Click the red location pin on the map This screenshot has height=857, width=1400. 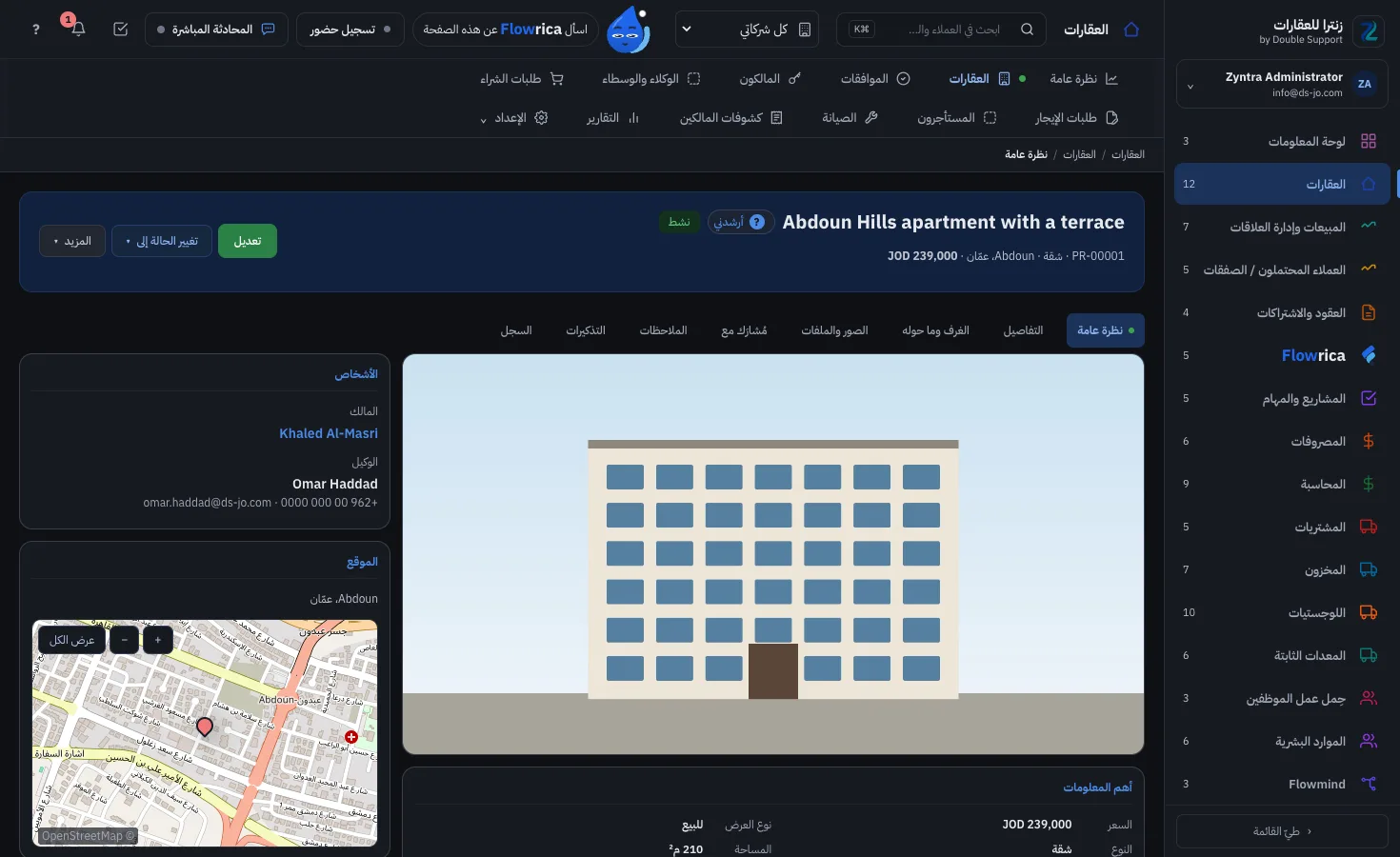204,727
